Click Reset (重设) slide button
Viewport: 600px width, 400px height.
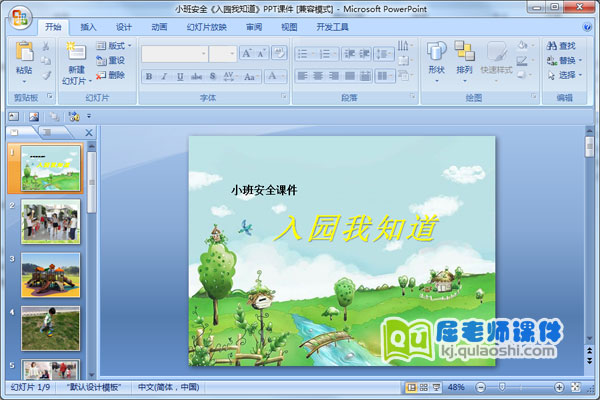[x=111, y=60]
